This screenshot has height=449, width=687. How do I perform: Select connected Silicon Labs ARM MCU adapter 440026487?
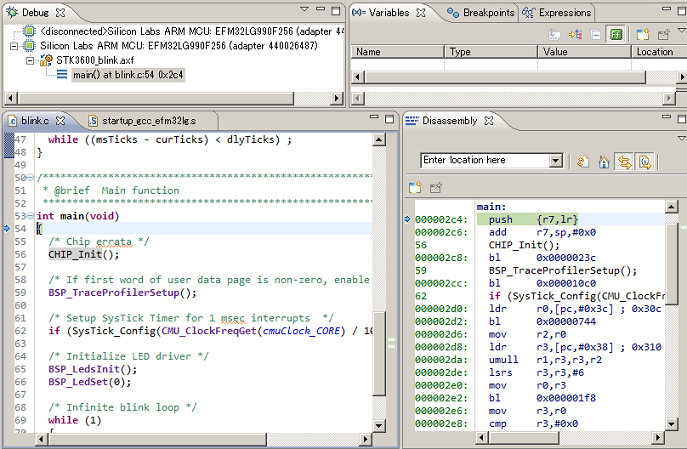click(170, 46)
